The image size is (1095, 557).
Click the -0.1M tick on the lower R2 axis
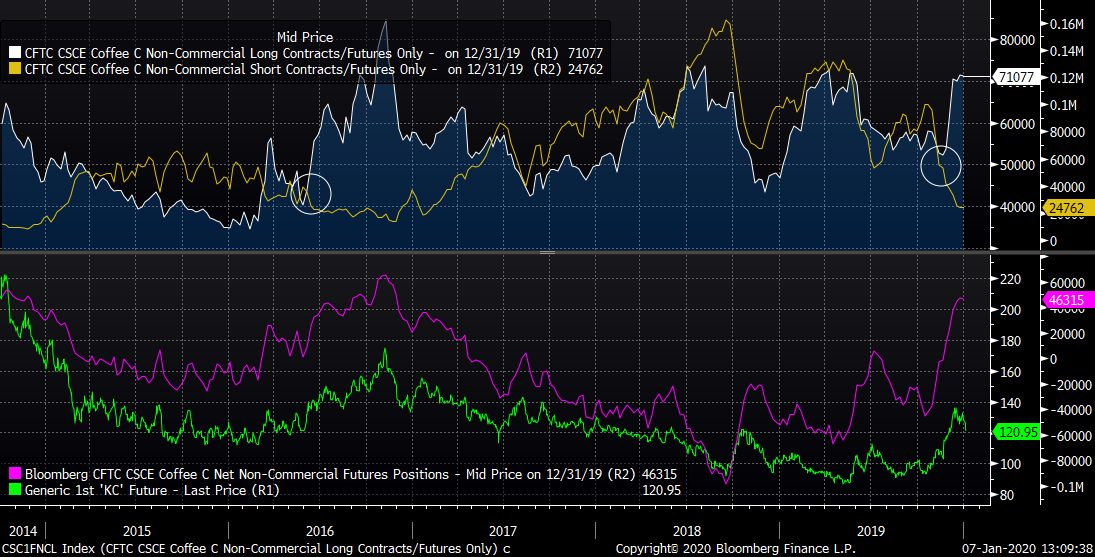(1067, 487)
